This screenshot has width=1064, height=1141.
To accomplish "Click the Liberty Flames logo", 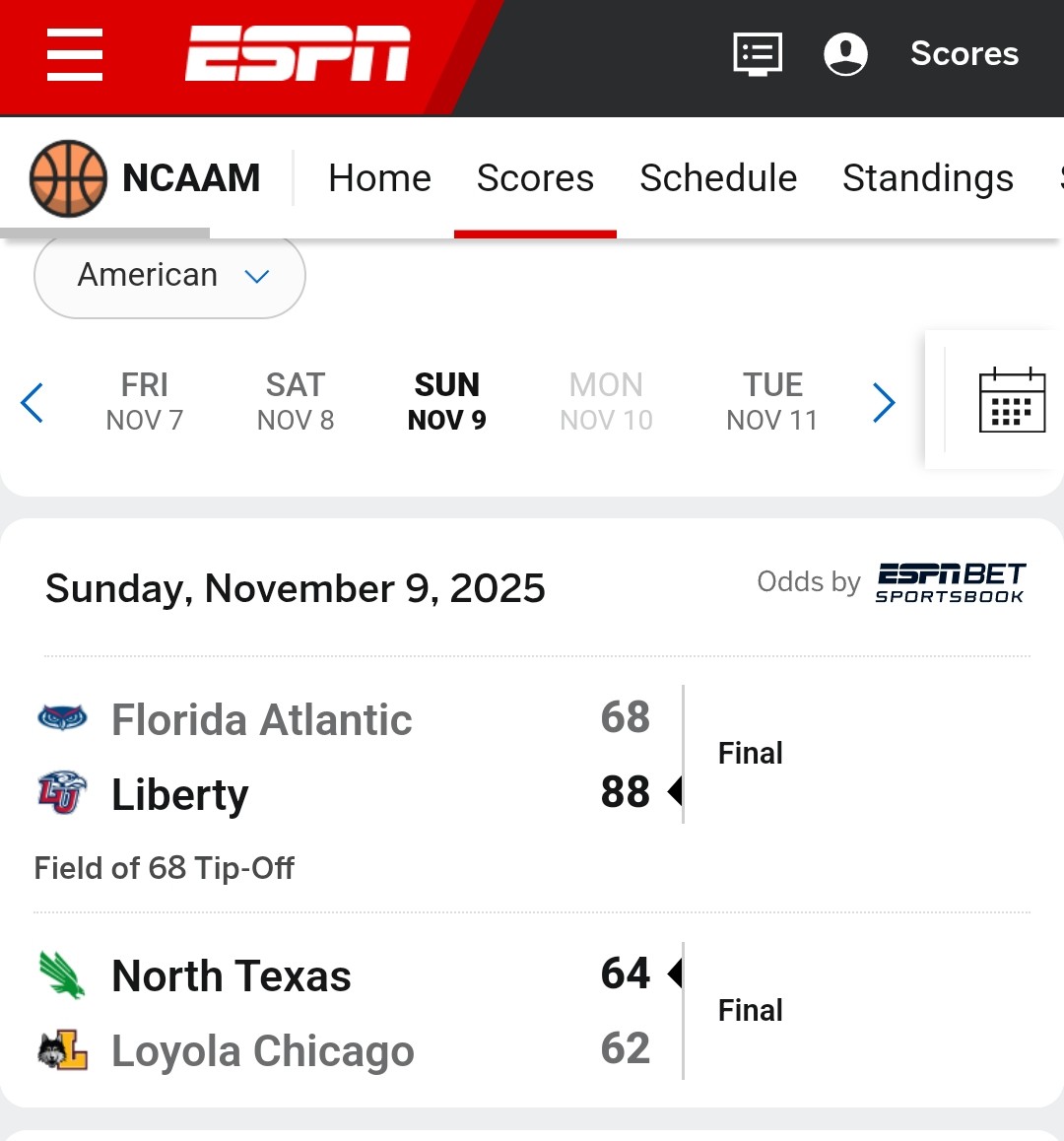I will [62, 793].
